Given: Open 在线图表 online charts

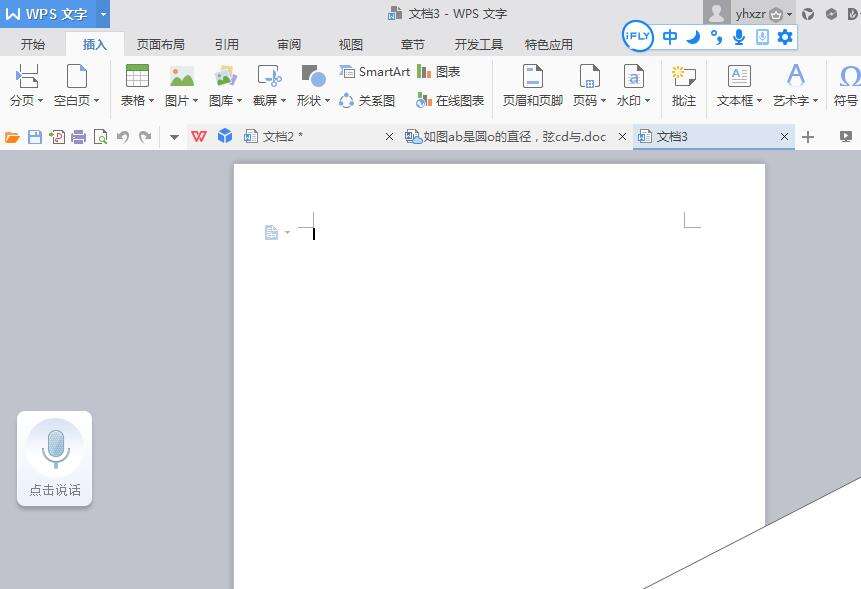Looking at the screenshot, I should click(450, 100).
